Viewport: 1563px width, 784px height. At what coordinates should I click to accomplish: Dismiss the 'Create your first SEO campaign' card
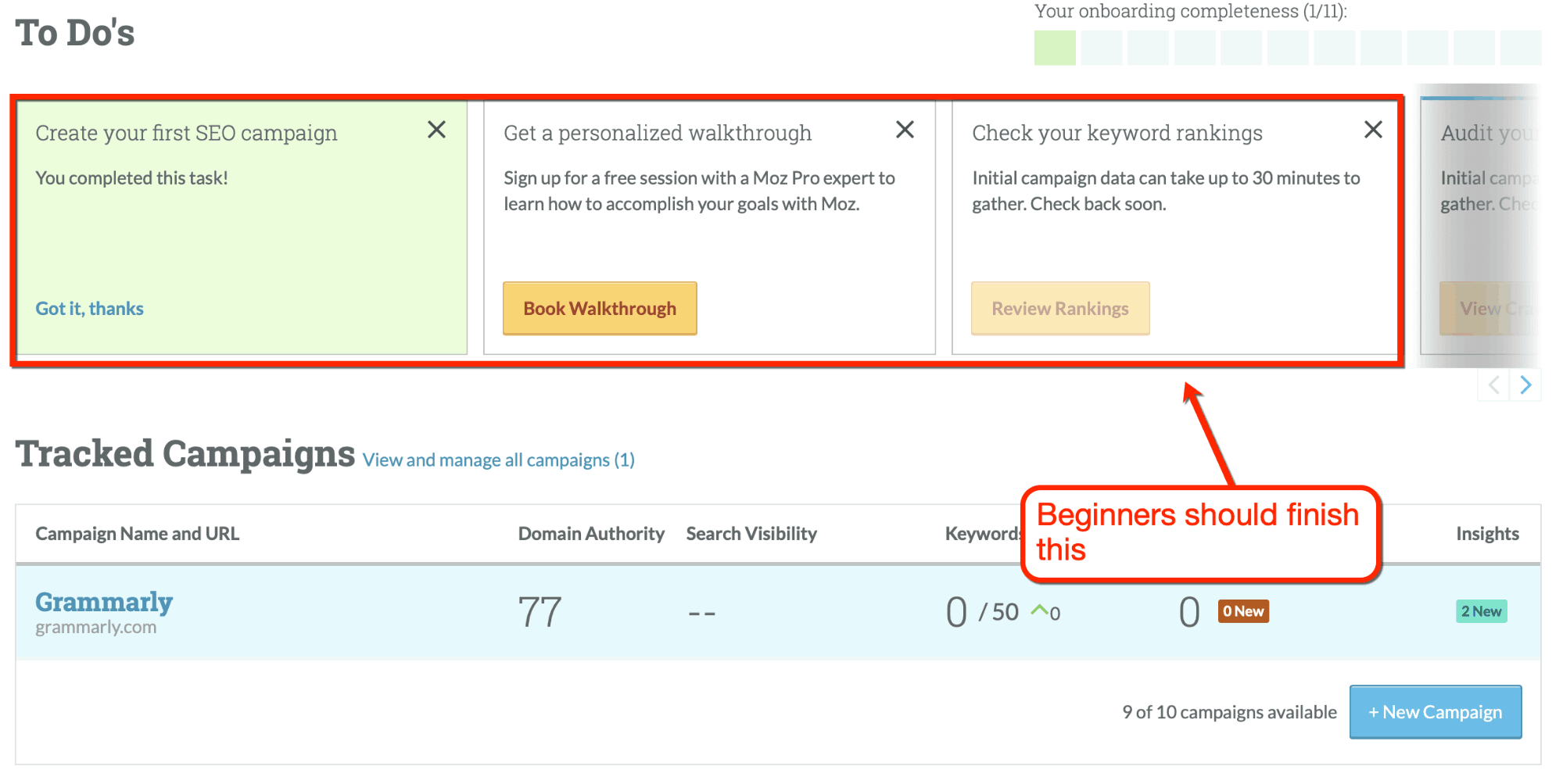(436, 130)
